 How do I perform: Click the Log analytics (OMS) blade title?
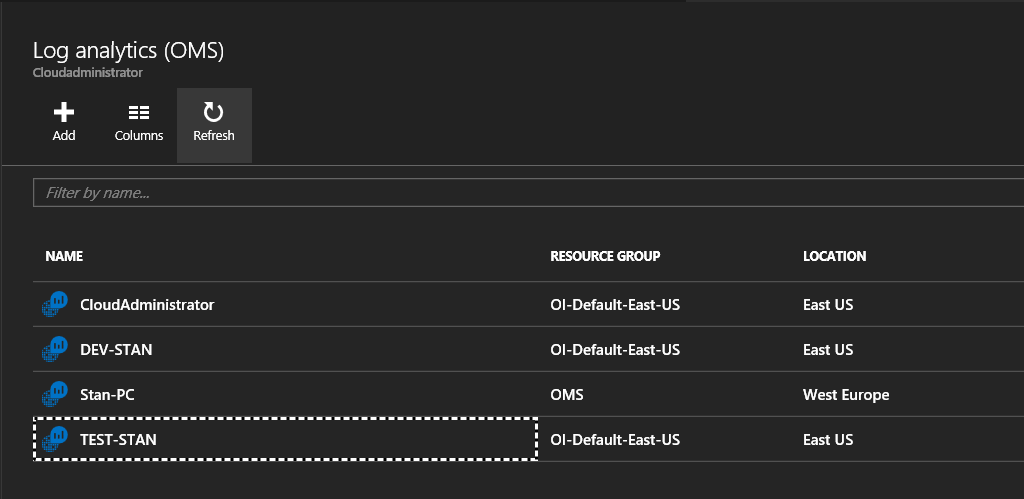click(x=128, y=51)
